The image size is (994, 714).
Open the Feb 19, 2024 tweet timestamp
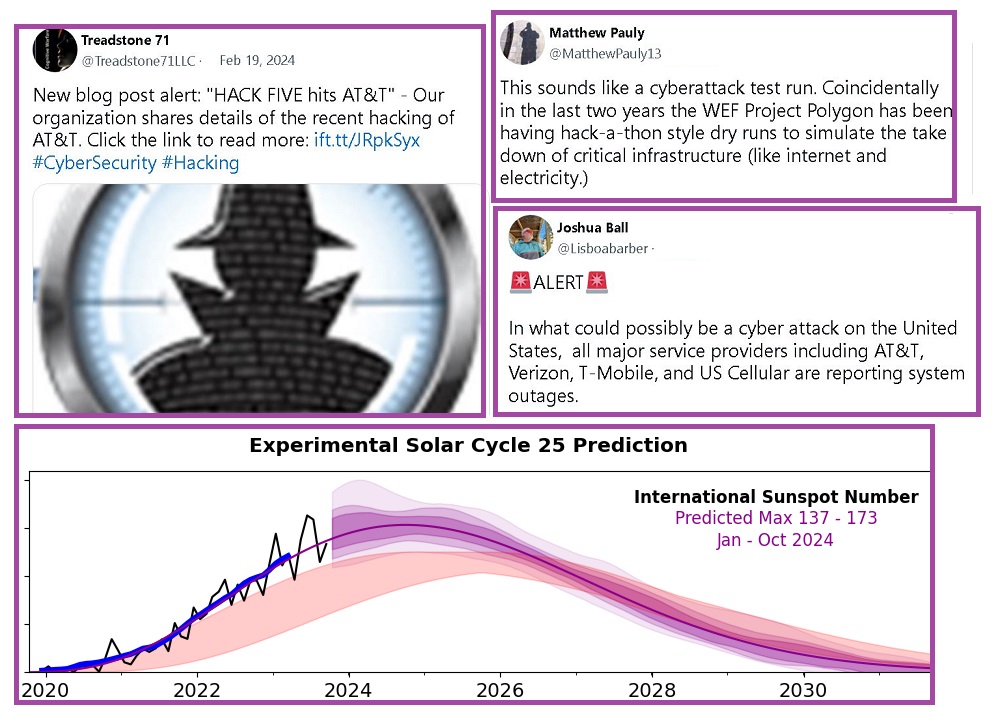point(257,61)
